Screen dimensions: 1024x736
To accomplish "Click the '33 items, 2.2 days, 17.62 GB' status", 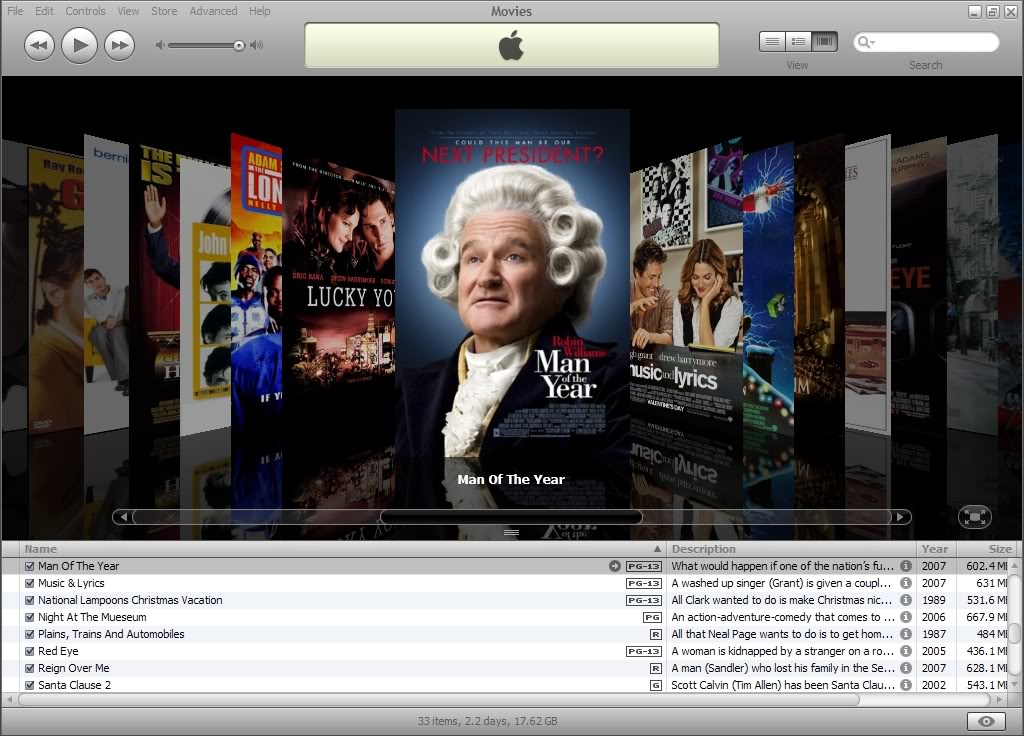I will tap(488, 721).
